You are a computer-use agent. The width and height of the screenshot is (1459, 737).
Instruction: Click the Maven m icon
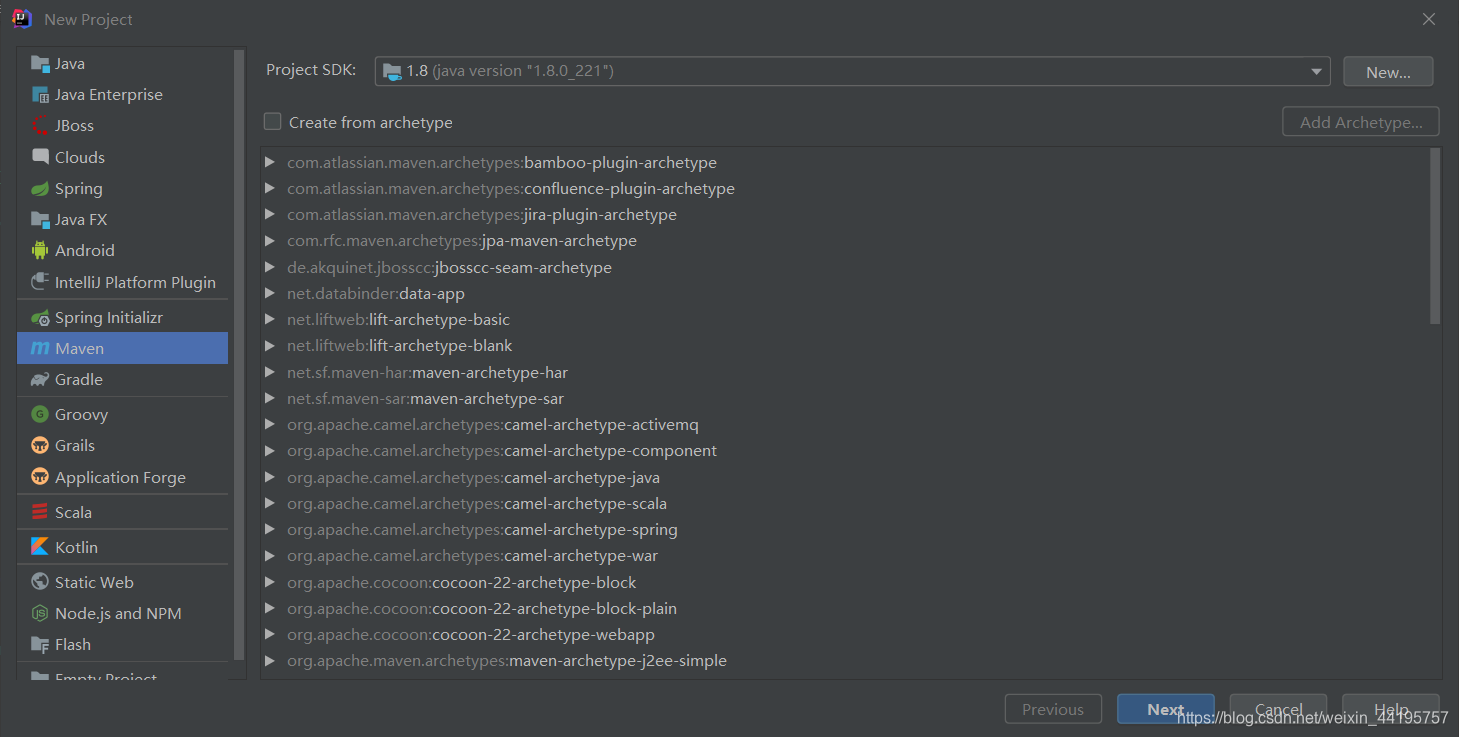[x=40, y=349]
